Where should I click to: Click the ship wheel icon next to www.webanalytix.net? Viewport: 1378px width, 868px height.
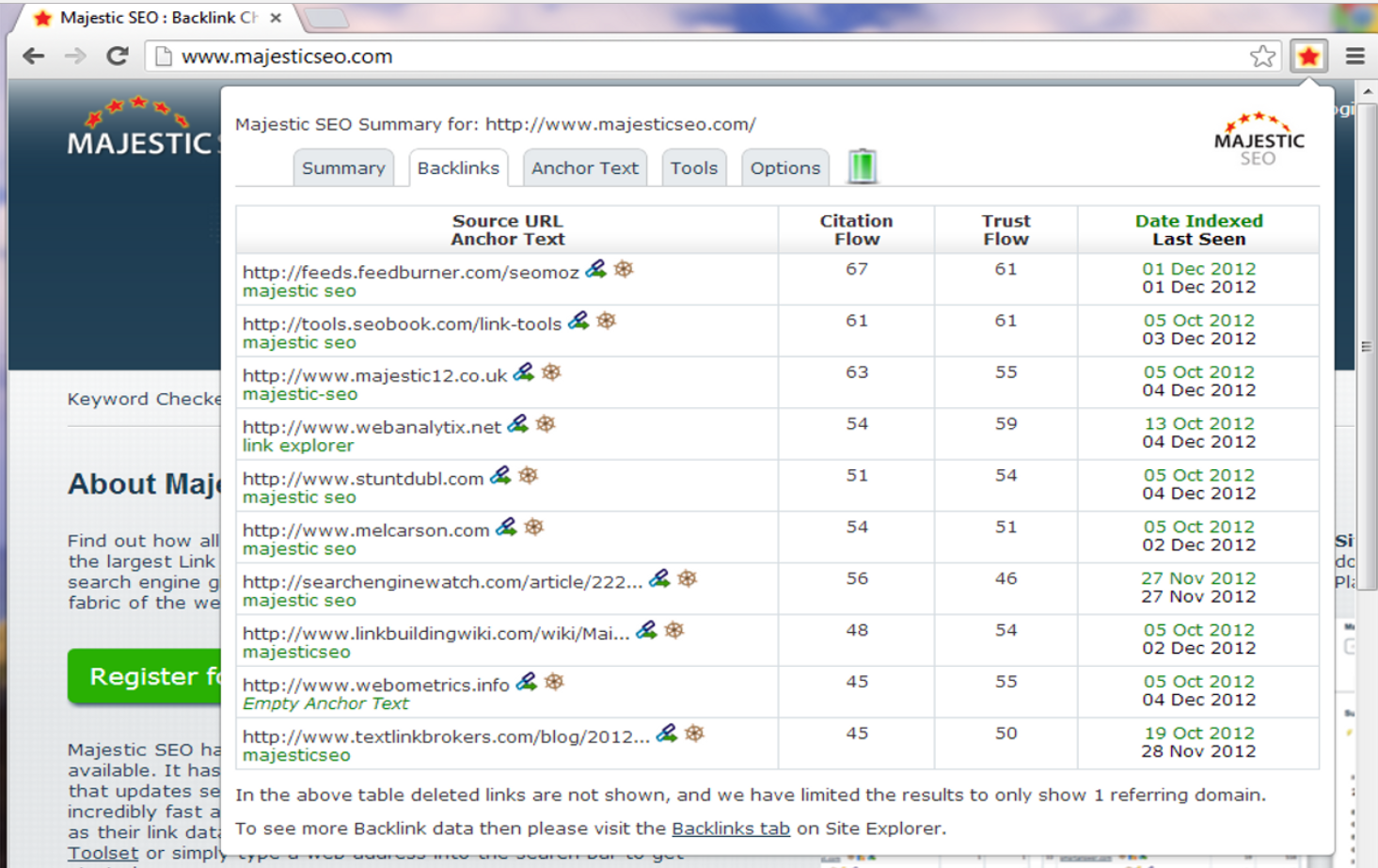pyautogui.click(x=546, y=425)
